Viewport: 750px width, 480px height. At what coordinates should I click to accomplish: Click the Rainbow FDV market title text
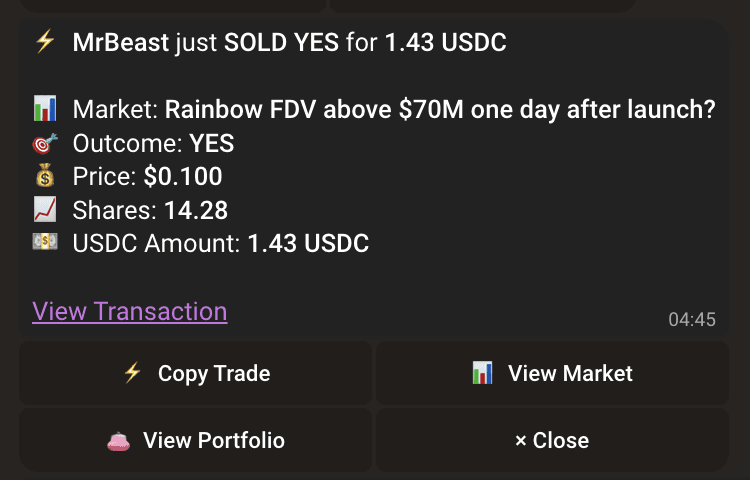[440, 109]
